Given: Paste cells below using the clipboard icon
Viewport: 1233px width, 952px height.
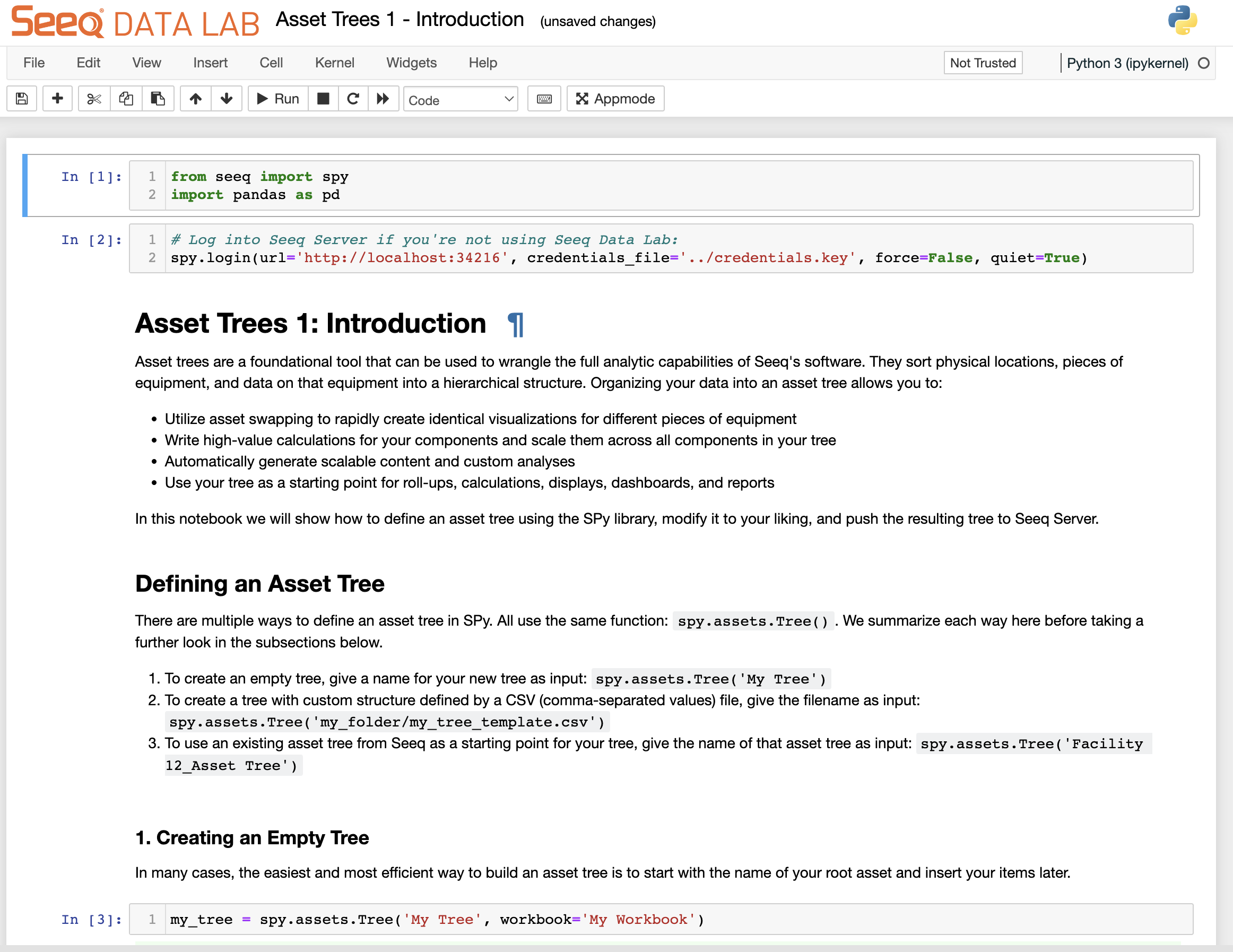Looking at the screenshot, I should pyautogui.click(x=158, y=99).
